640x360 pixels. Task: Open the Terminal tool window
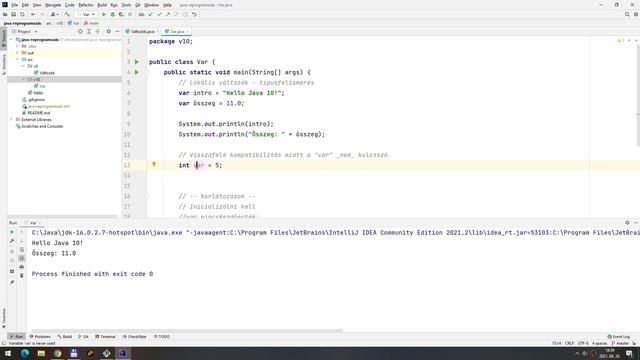pos(105,337)
